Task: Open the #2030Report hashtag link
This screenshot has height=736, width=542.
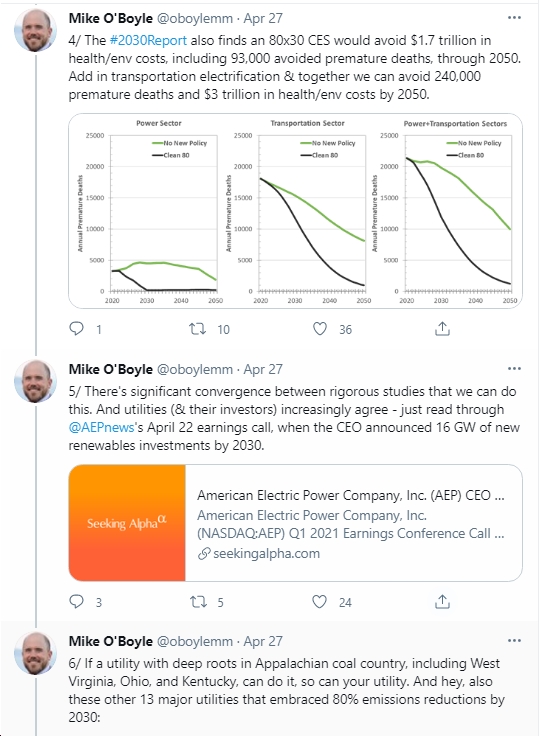Action: 148,40
